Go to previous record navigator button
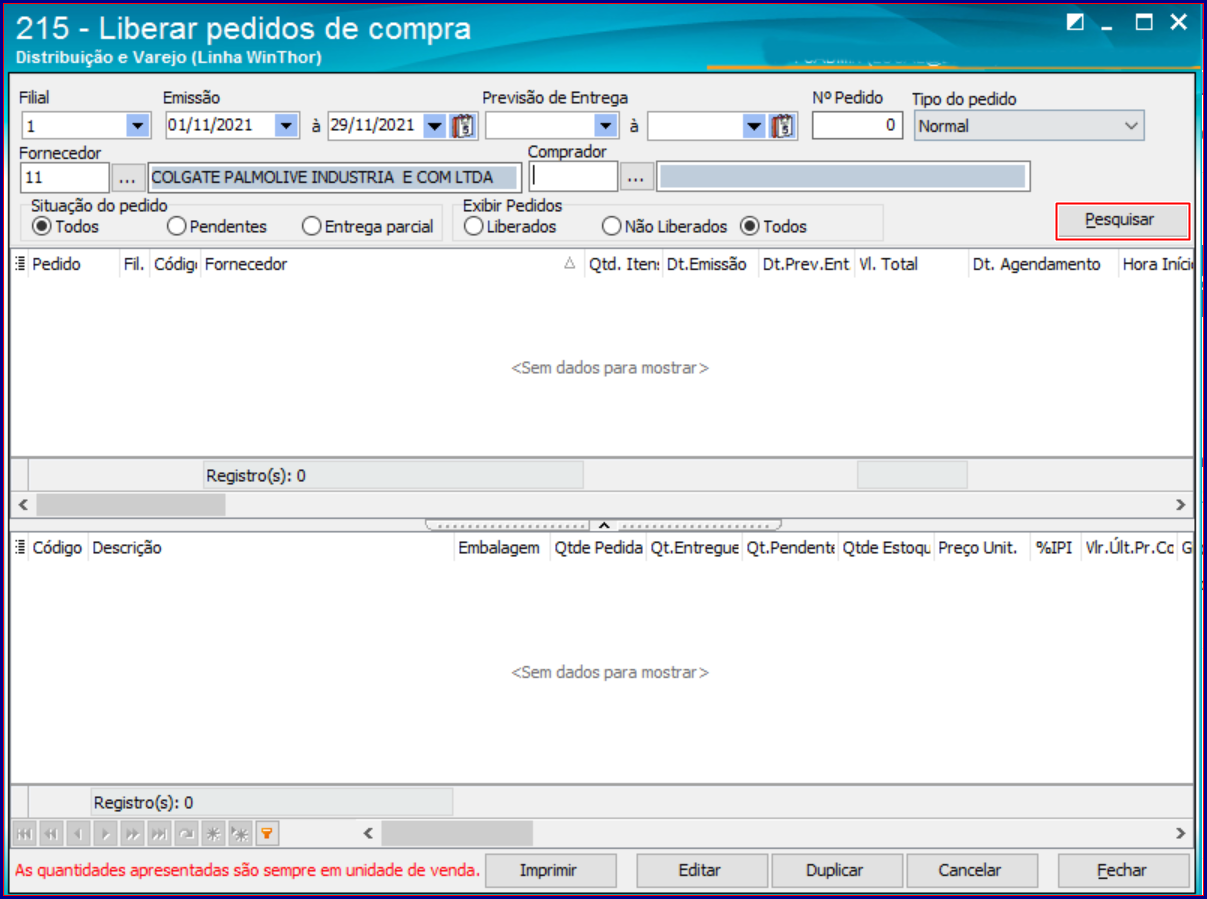Screen dimensions: 1207x899 coord(78,832)
